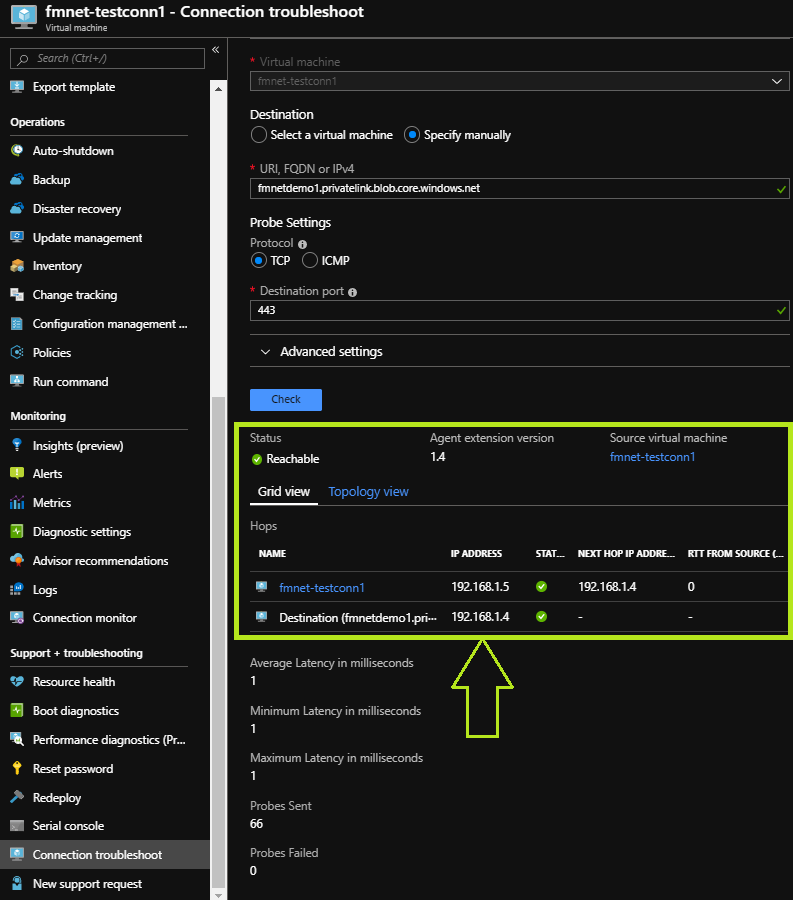
Task: Select TCP protocol radio button
Action: point(259,261)
